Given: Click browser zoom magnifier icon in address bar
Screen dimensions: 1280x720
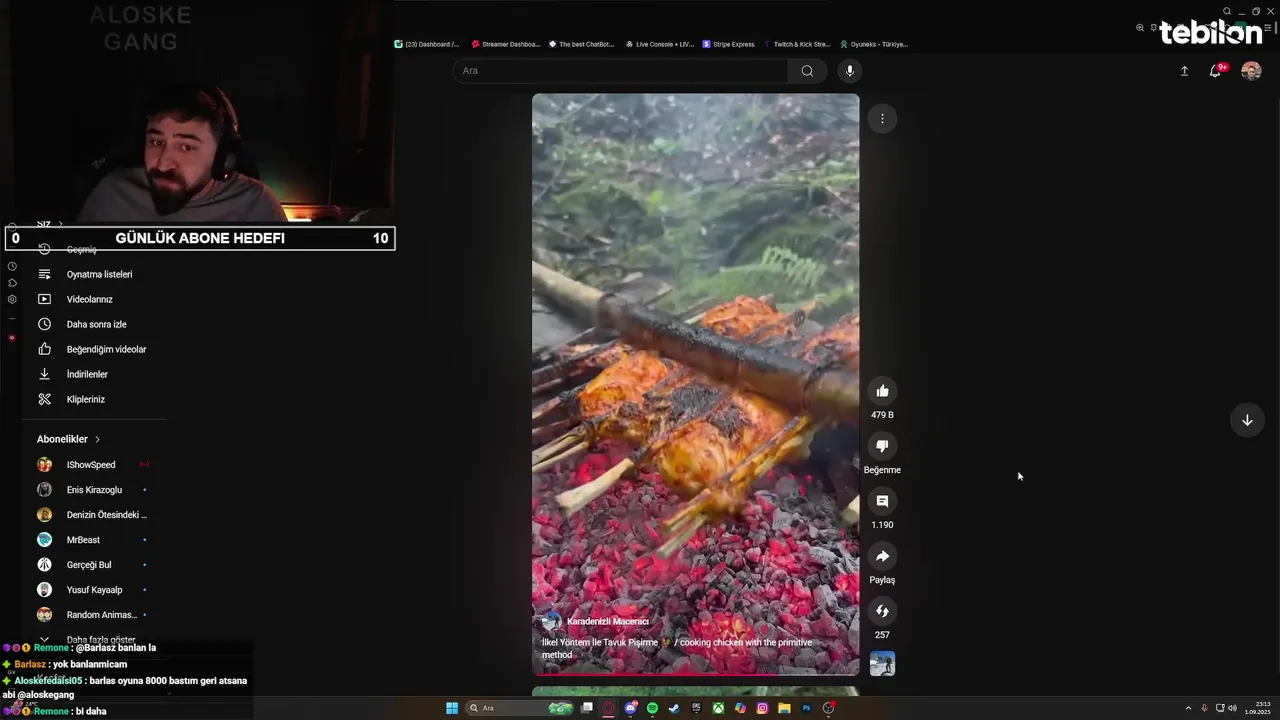Looking at the screenshot, I should click(1140, 28).
